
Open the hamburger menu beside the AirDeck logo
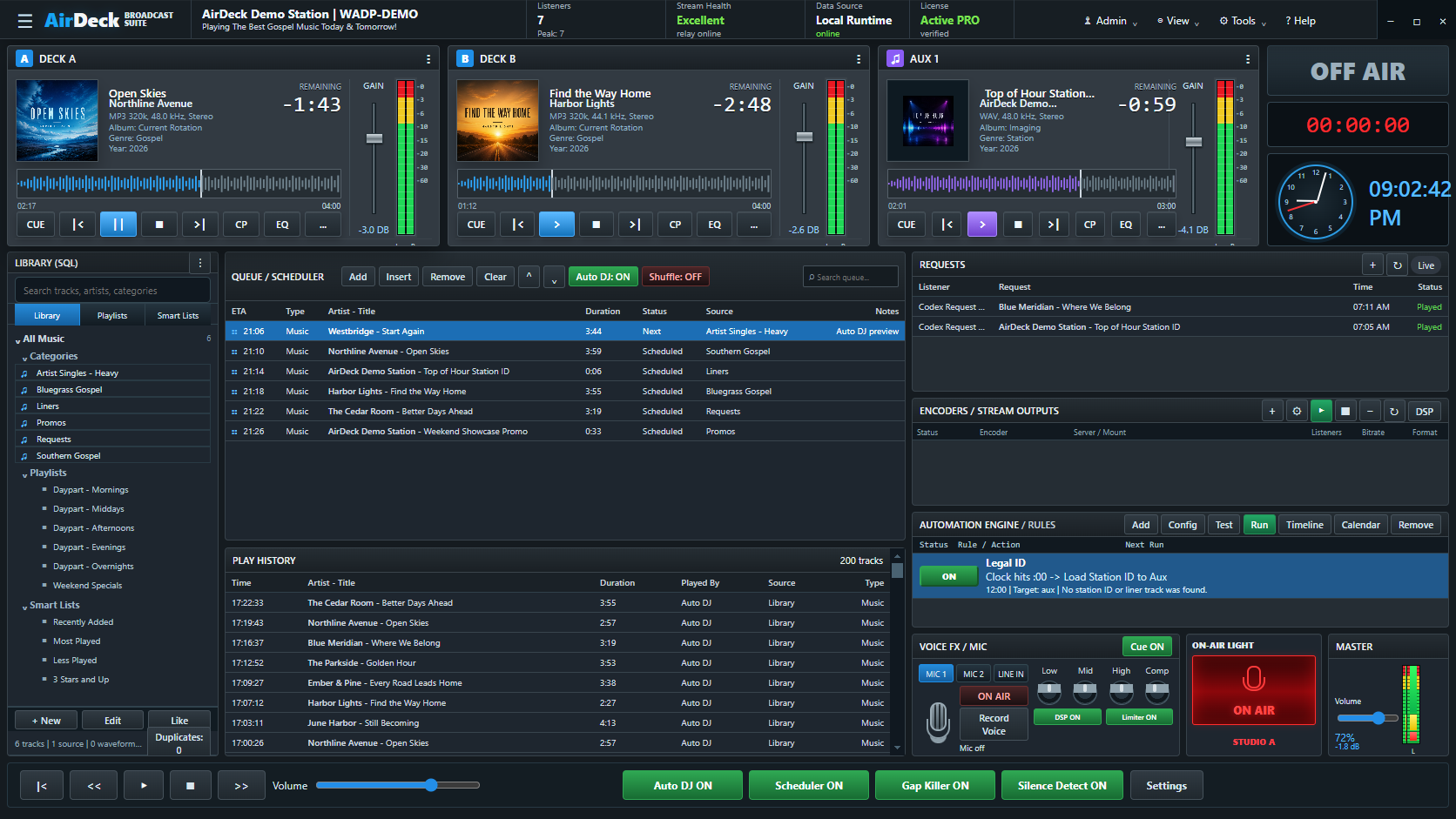pos(24,20)
